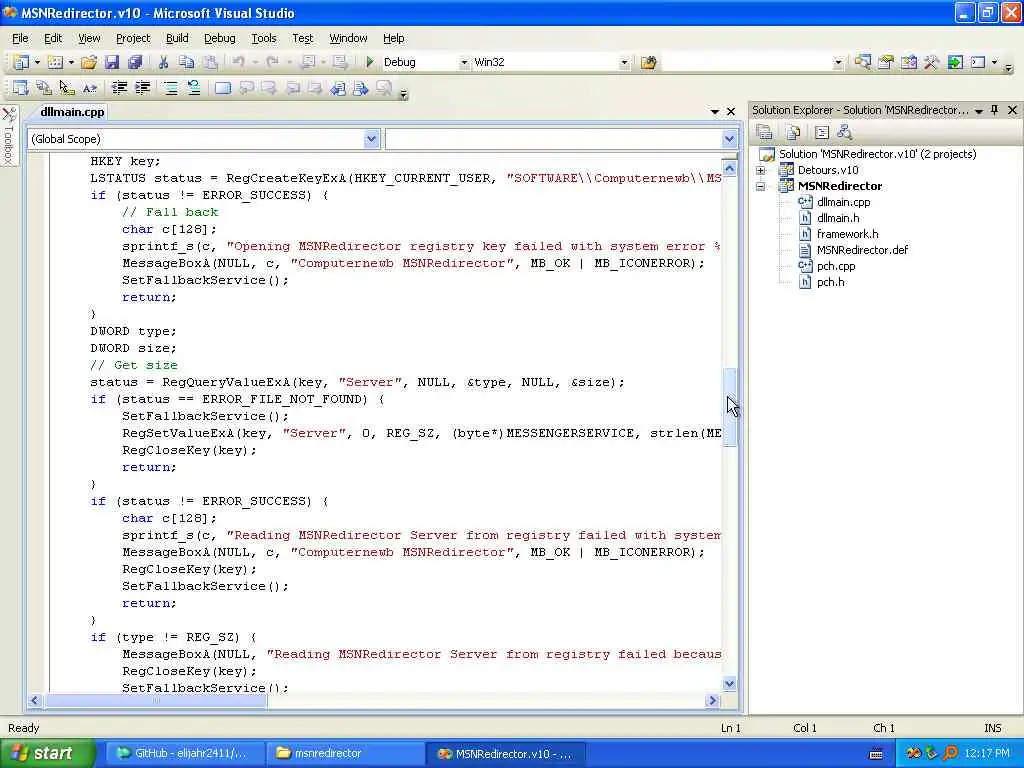1024x768 pixels.
Task: Save dllmain.cpp using the floppy disk icon
Action: coord(112,62)
